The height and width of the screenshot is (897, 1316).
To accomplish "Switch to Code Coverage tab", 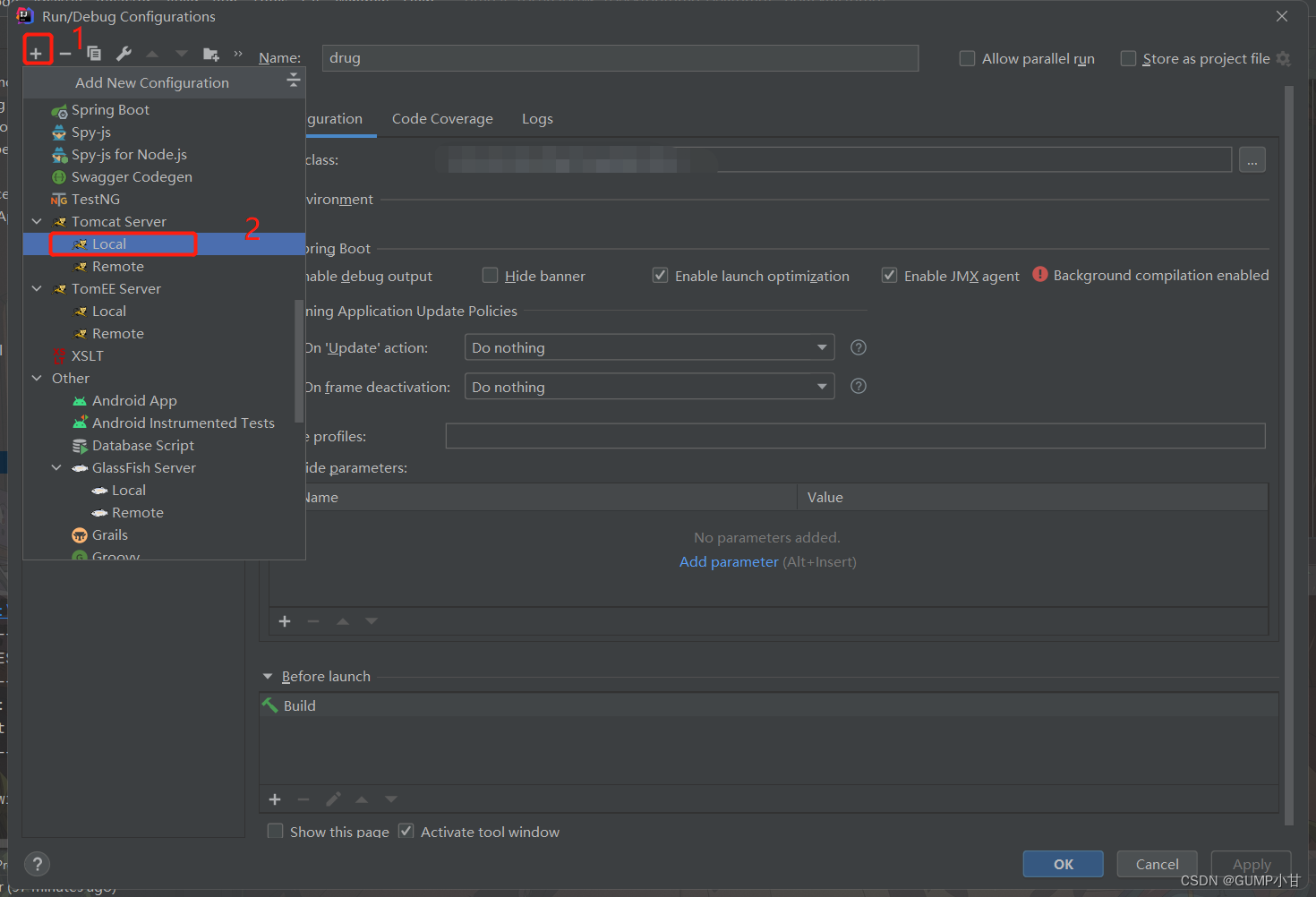I will click(x=442, y=118).
